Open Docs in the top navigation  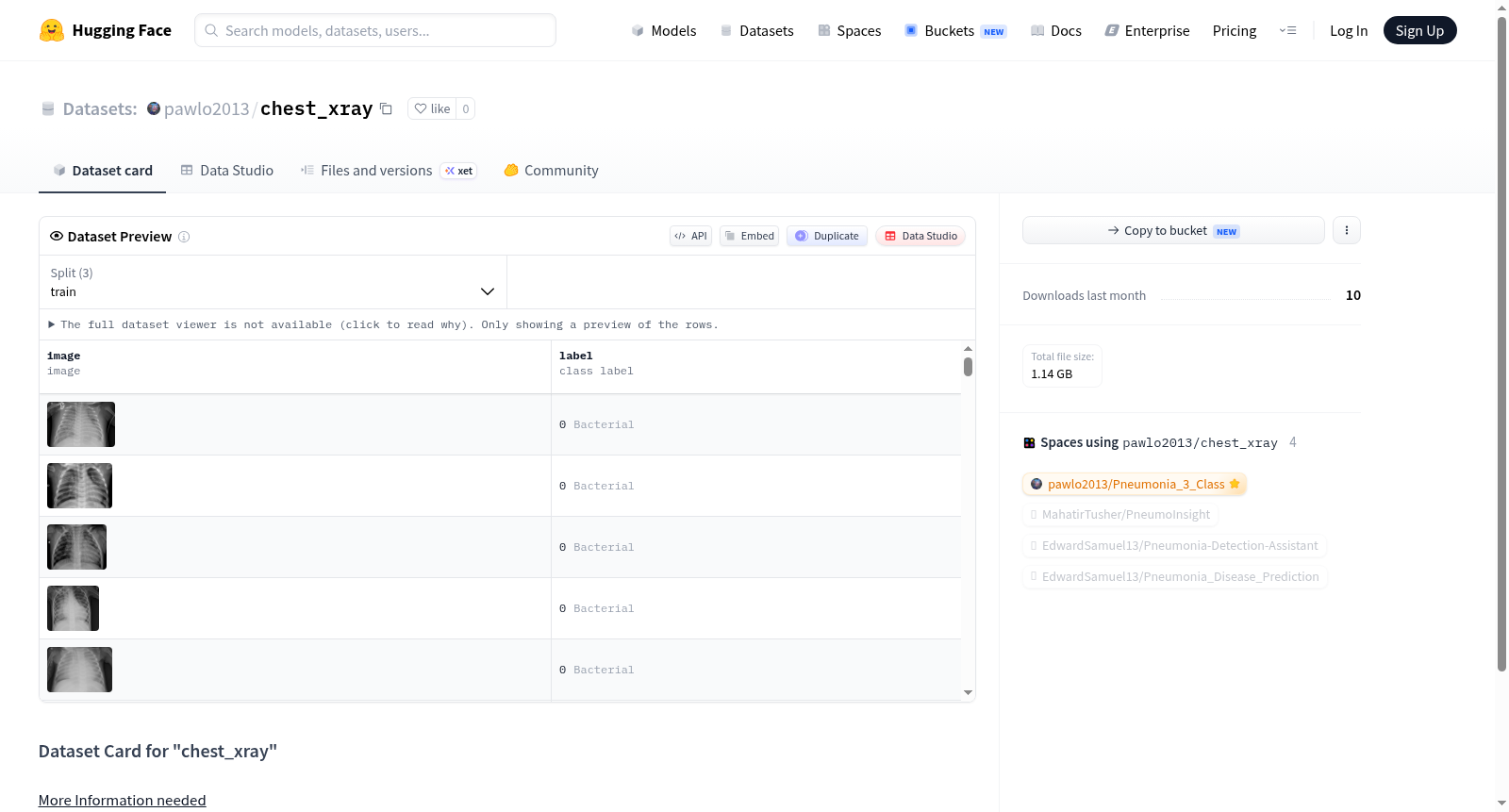pyautogui.click(x=1056, y=30)
